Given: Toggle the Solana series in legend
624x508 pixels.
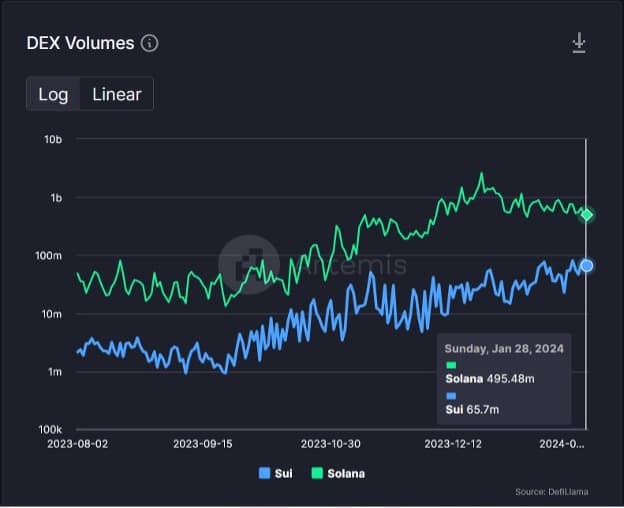Looking at the screenshot, I should 338,473.
